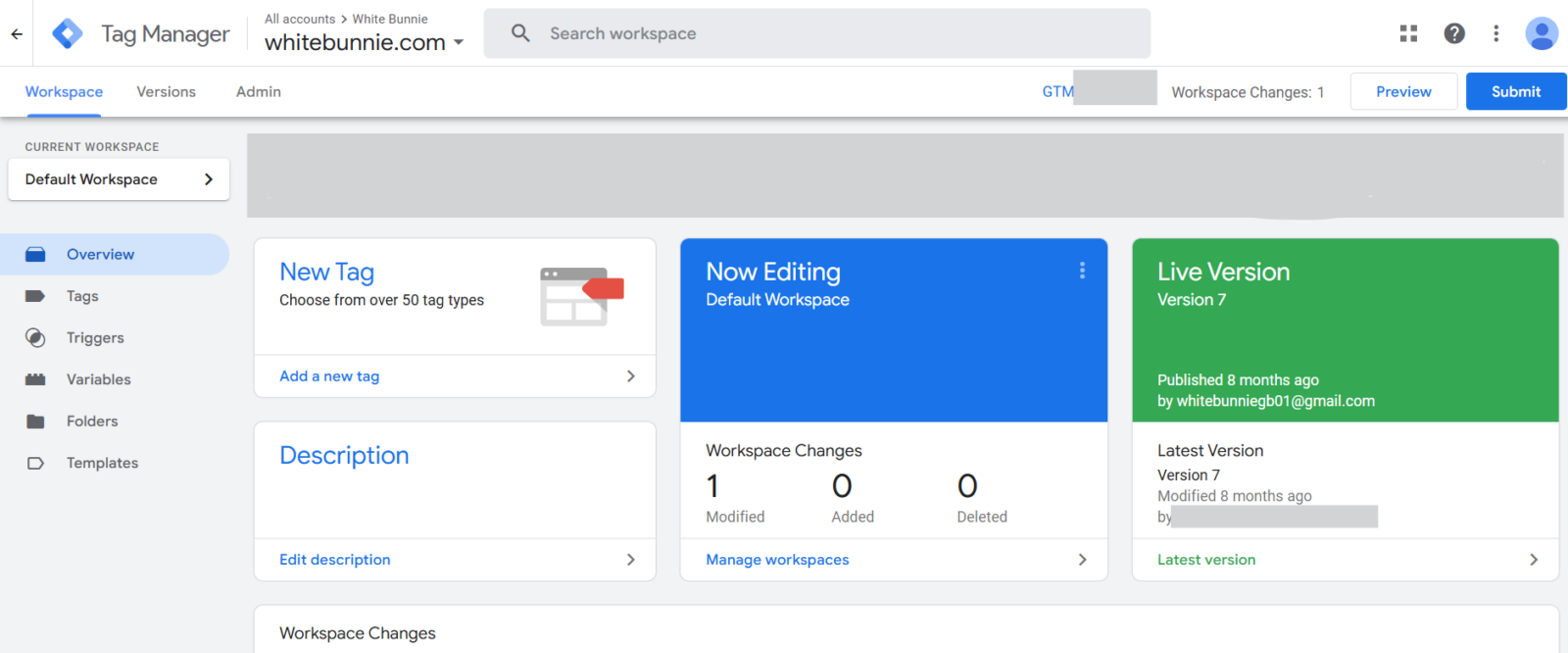Open Variables in the sidebar
1568x653 pixels.
pos(98,379)
